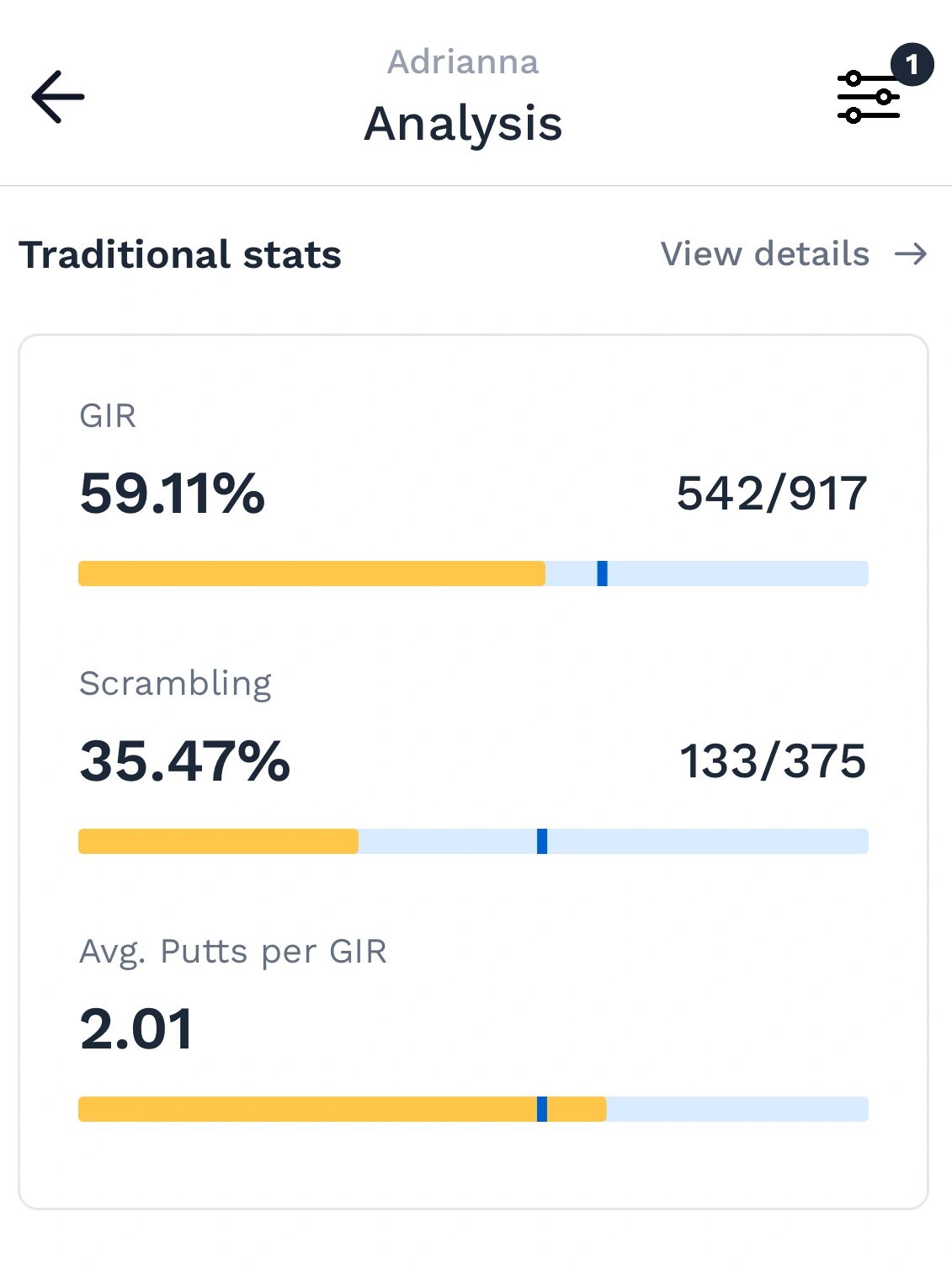Tap the 59.11% GIR value

(x=173, y=493)
